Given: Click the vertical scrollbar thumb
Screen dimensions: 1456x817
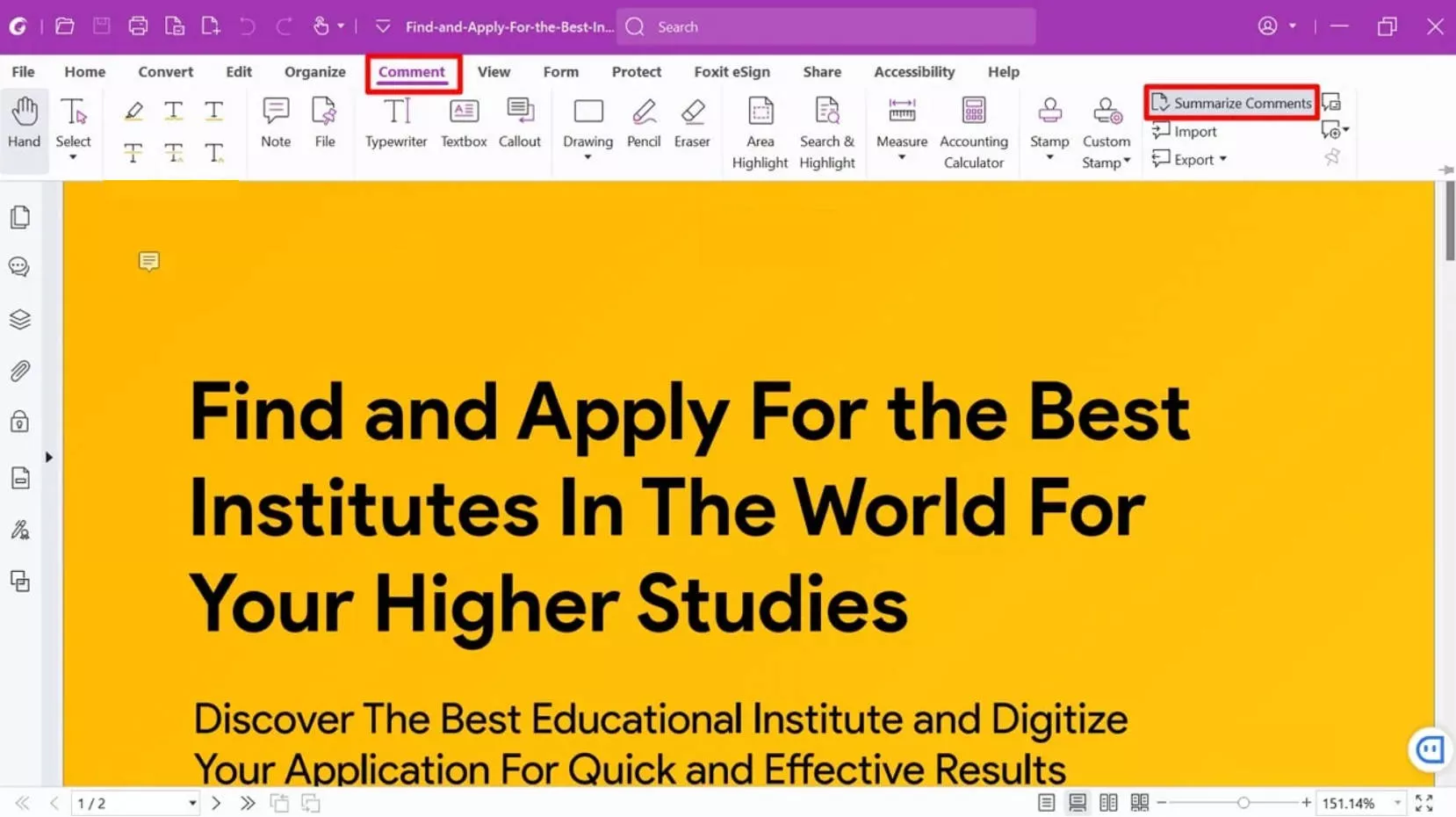Looking at the screenshot, I should [1448, 221].
